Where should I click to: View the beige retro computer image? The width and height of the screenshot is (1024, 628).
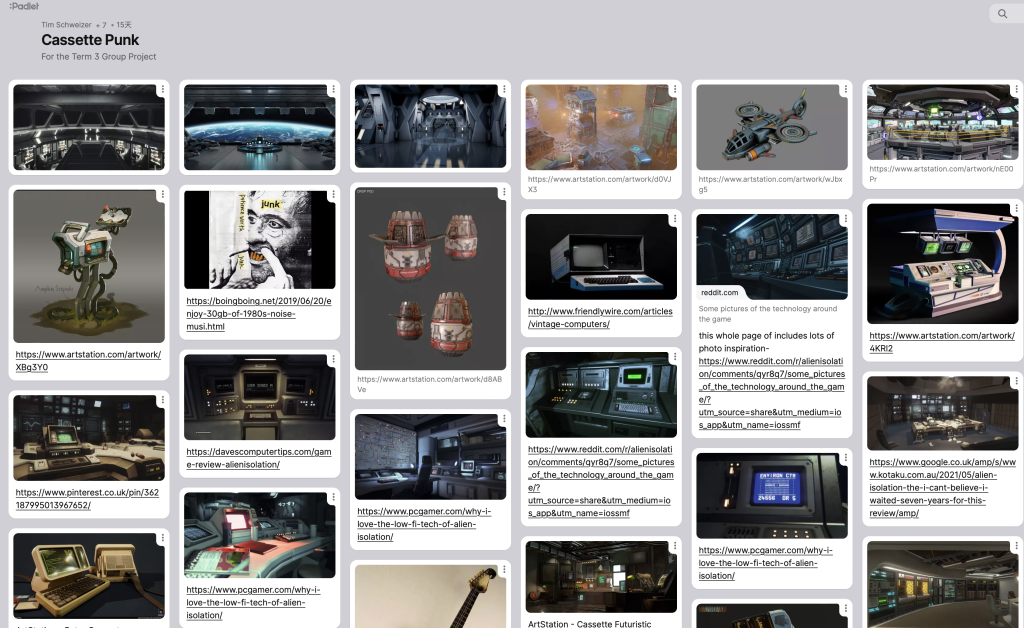pos(89,576)
